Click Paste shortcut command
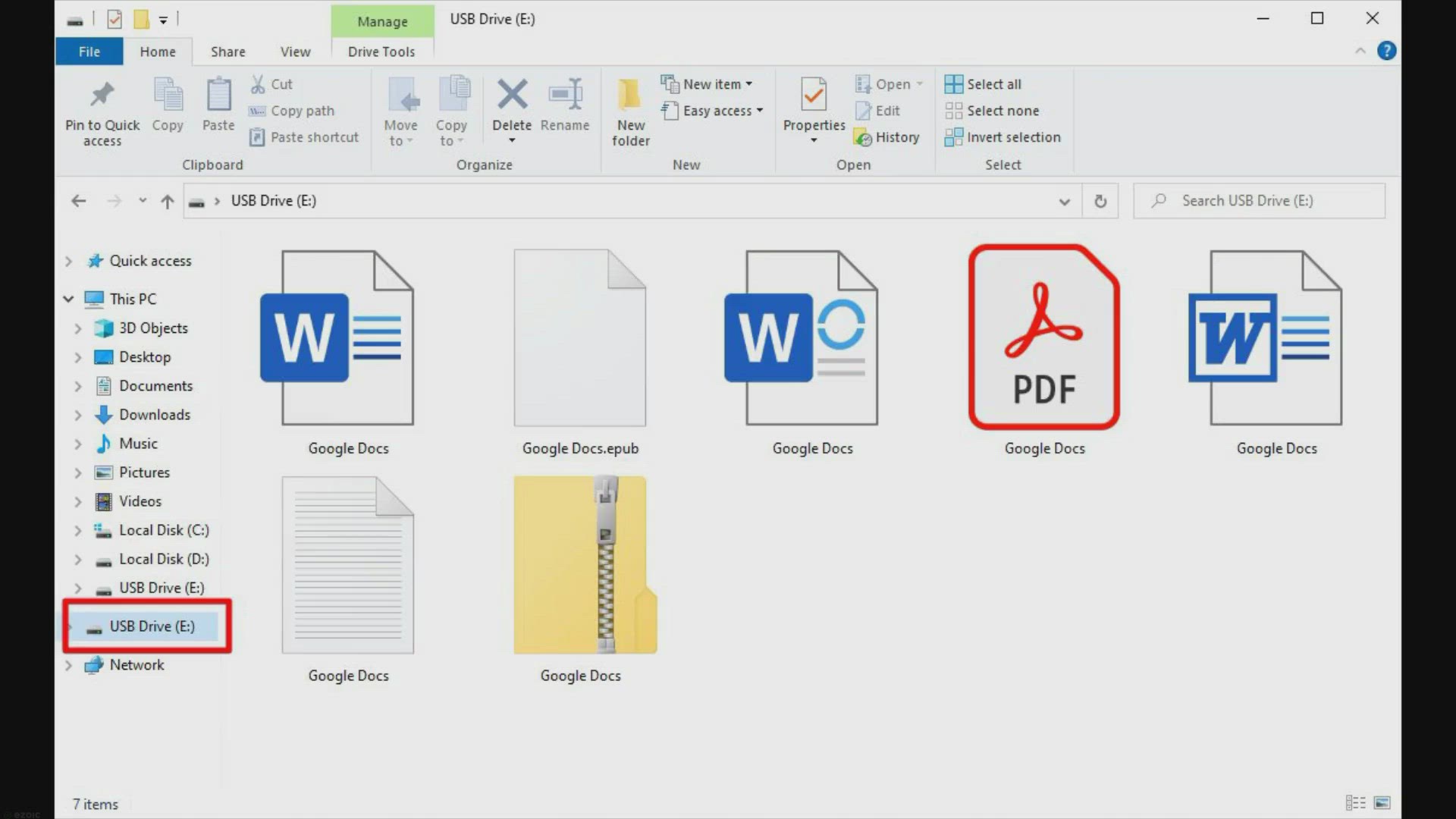 [x=304, y=137]
